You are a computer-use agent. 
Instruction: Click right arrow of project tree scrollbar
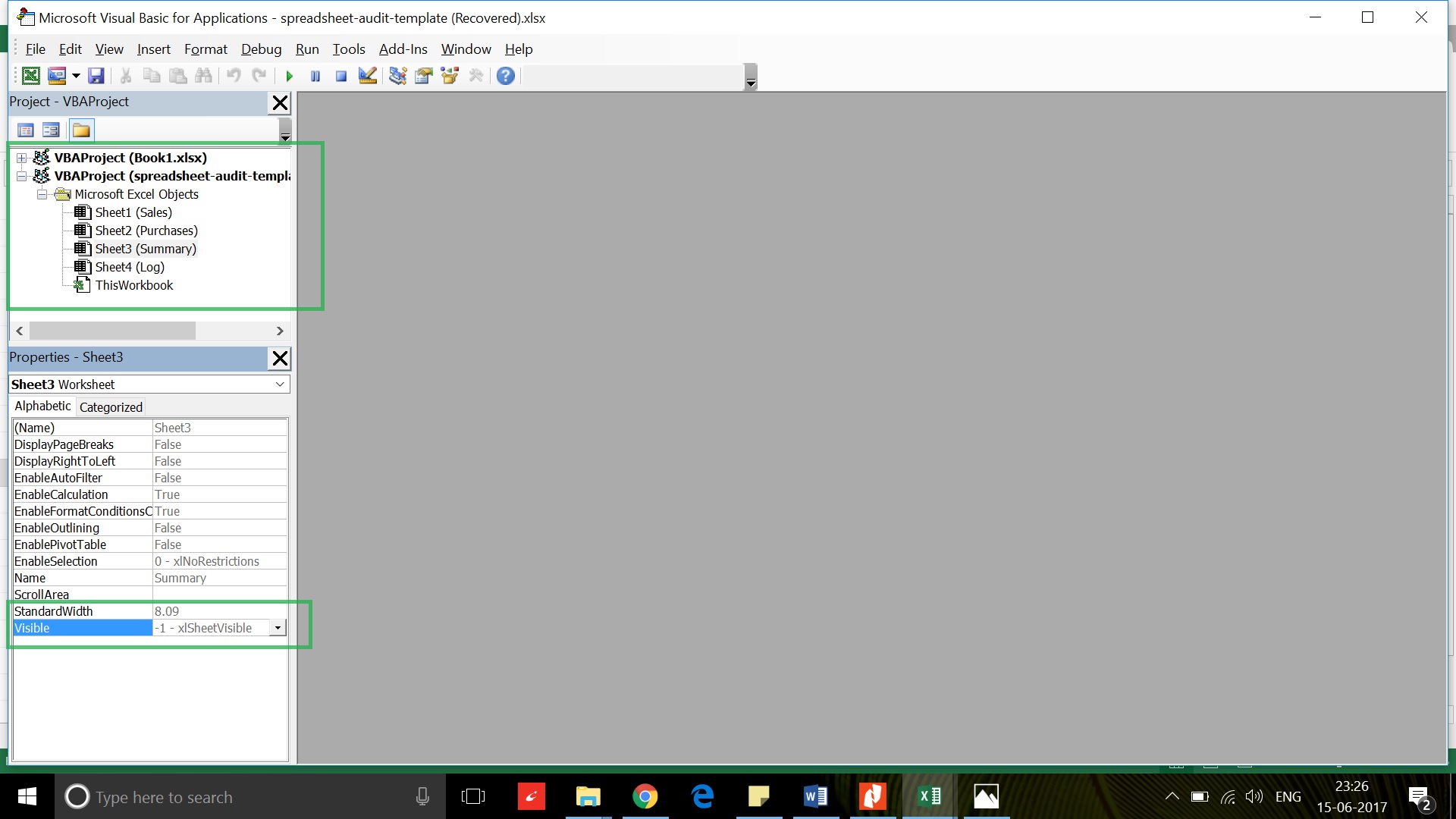[280, 331]
